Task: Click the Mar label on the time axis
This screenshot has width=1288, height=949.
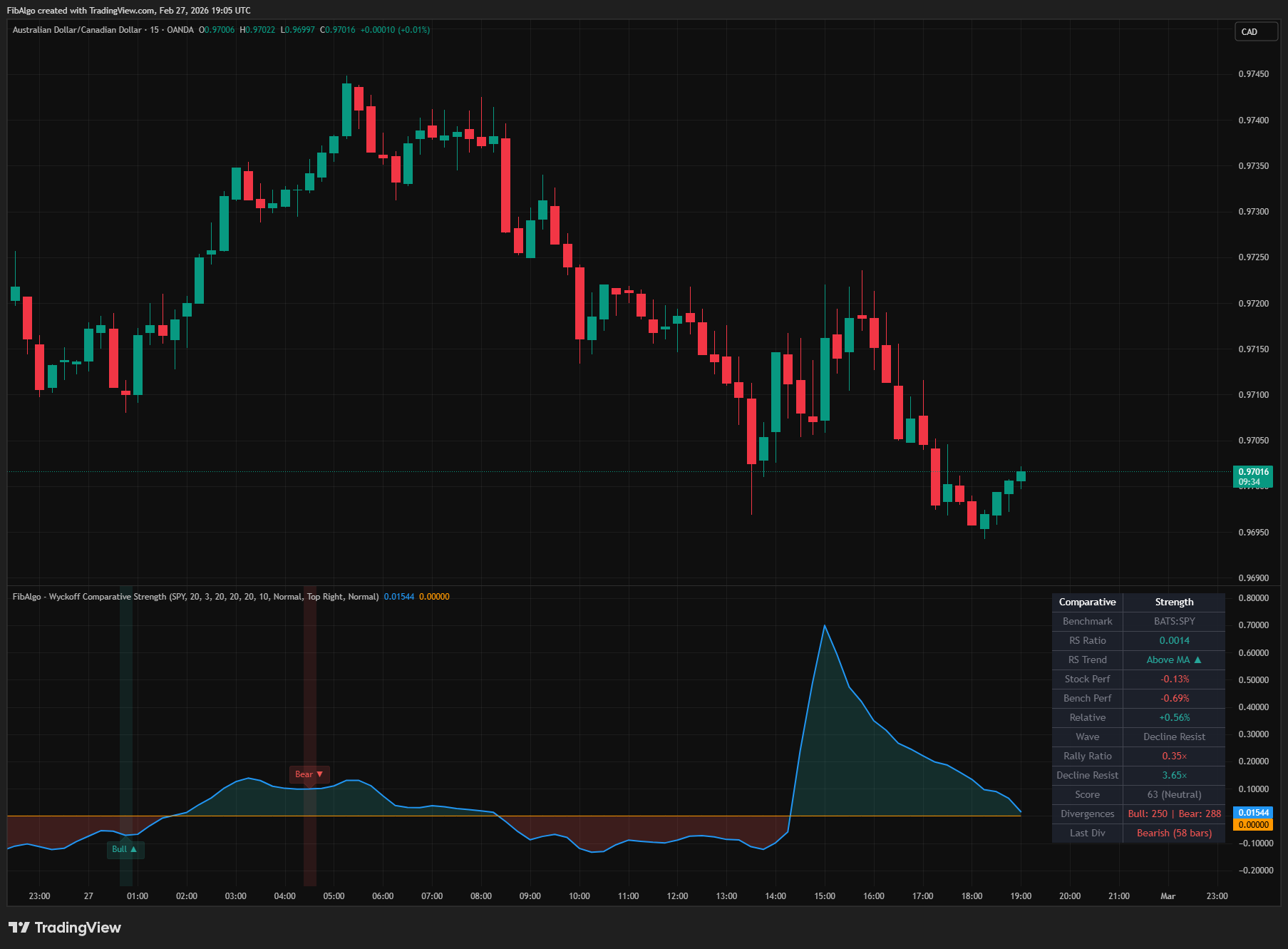Action: [1167, 896]
